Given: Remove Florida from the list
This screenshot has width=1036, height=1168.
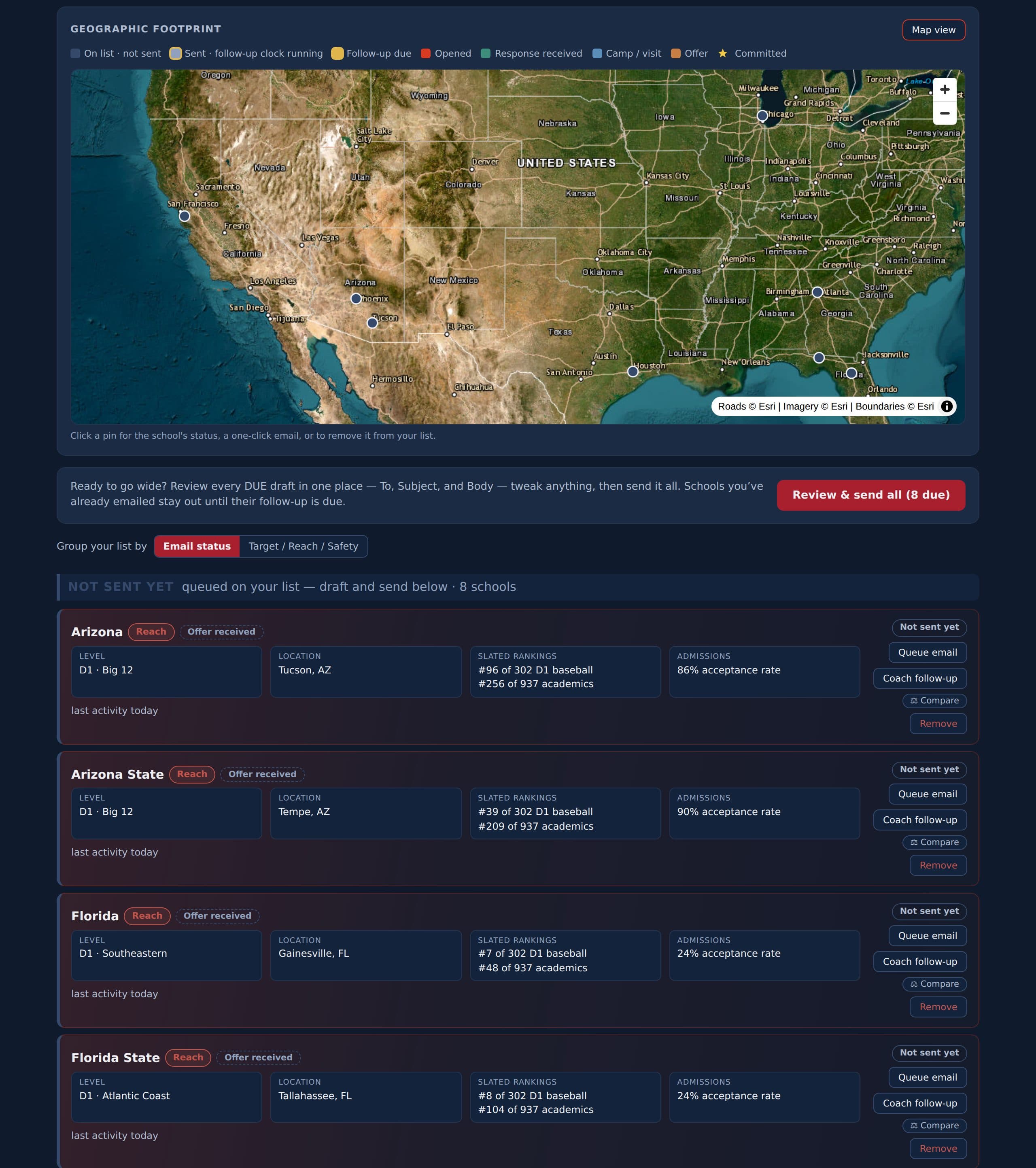Looking at the screenshot, I should 938,1007.
